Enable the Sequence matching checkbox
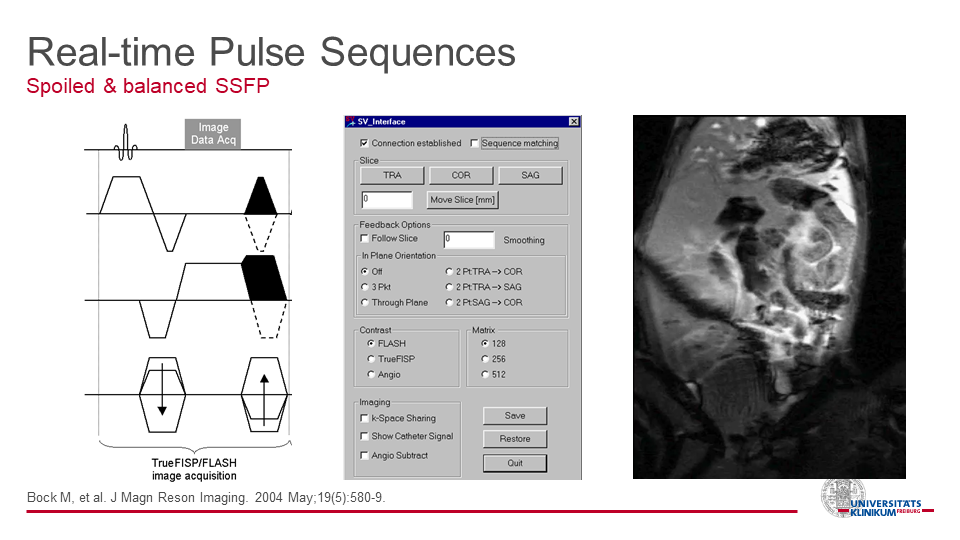 475,143
